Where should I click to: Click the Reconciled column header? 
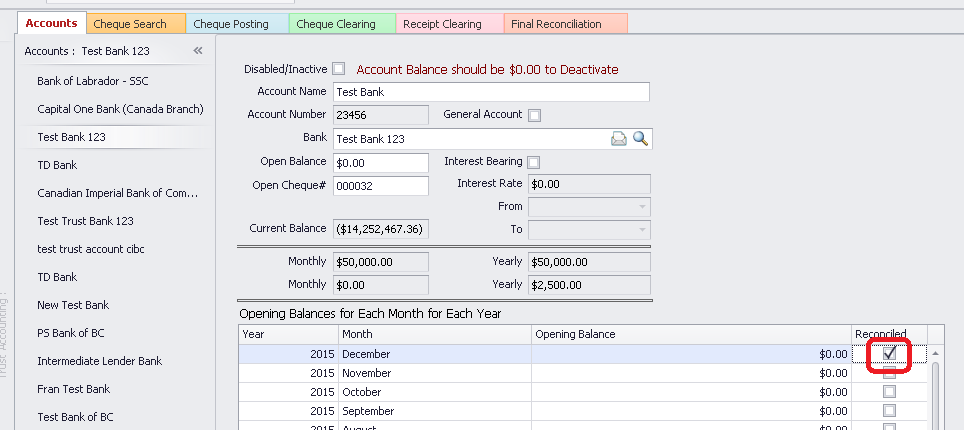click(x=889, y=334)
